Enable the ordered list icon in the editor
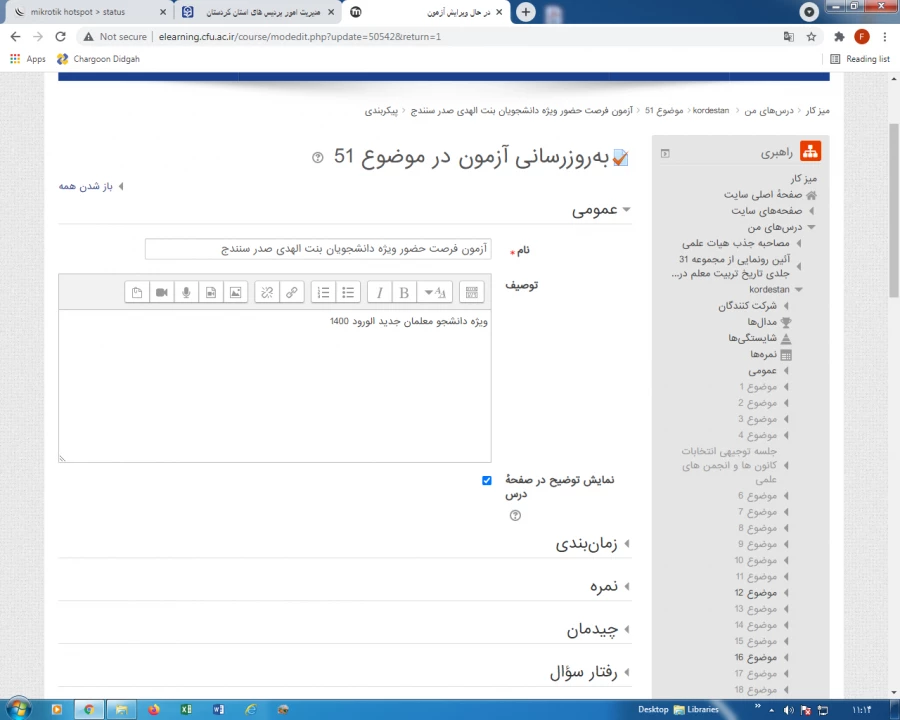This screenshot has width=900, height=720. coord(323,292)
